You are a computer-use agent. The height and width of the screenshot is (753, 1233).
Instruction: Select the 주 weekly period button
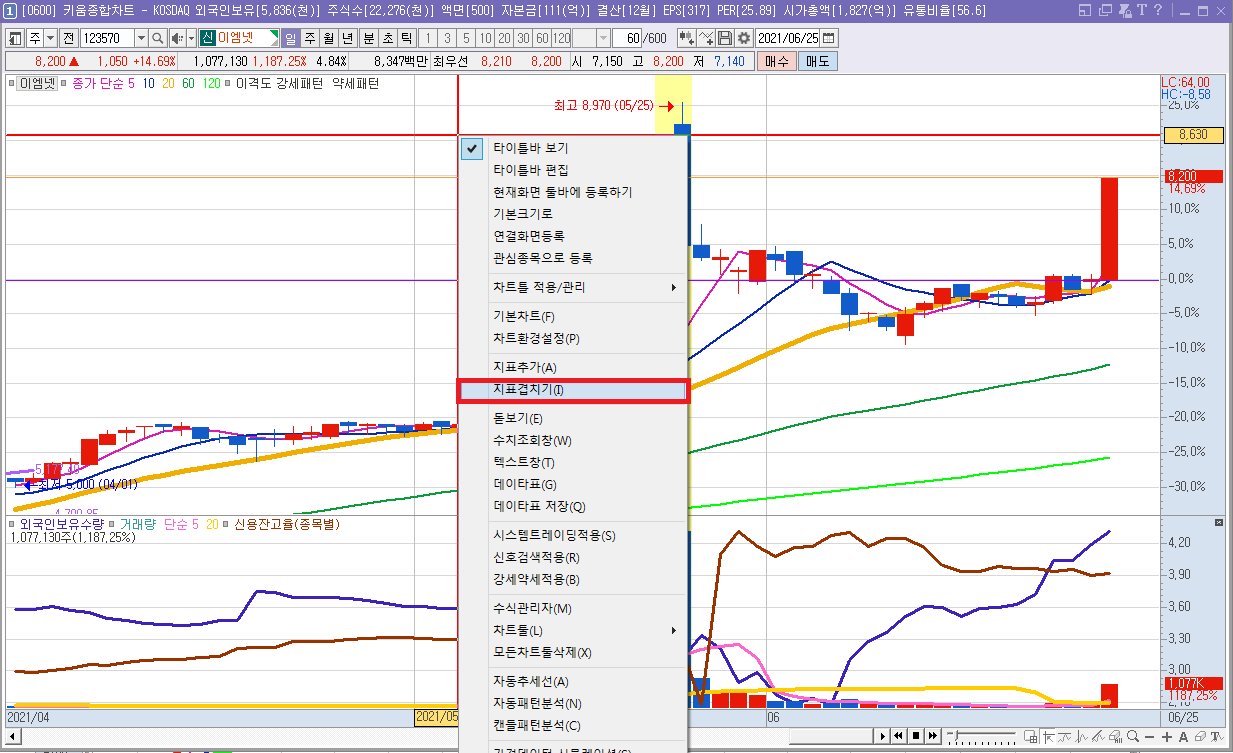tap(310, 38)
